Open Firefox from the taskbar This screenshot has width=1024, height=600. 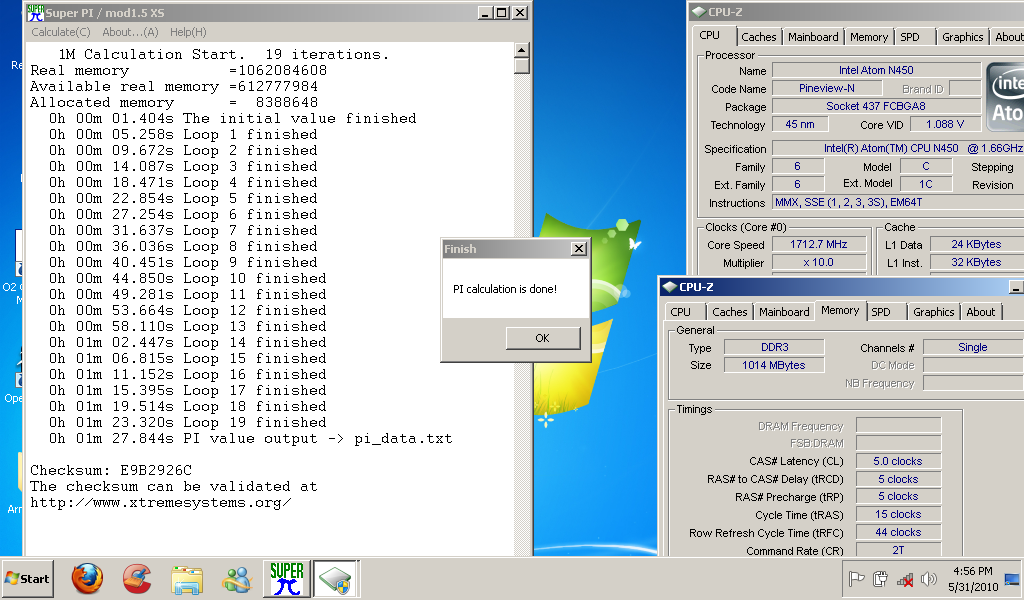tap(87, 578)
